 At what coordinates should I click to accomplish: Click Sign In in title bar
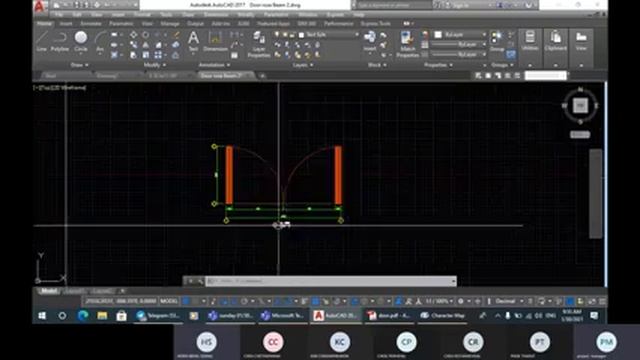[460, 5]
